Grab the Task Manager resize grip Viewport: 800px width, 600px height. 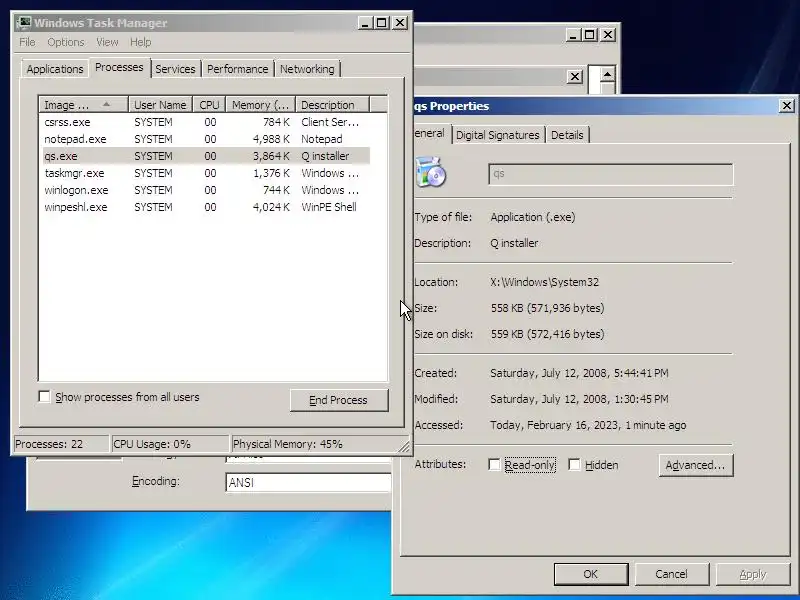click(x=404, y=446)
